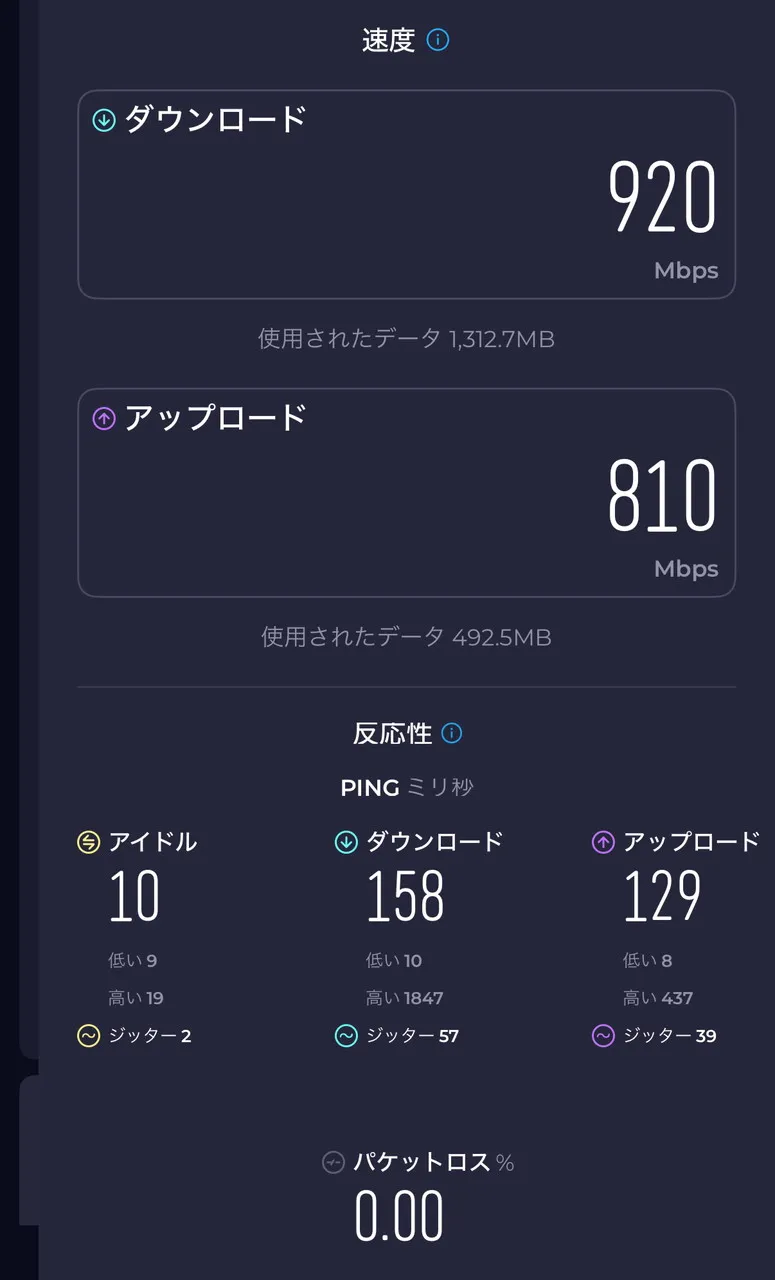Click the packet loss icon

tap(333, 1163)
